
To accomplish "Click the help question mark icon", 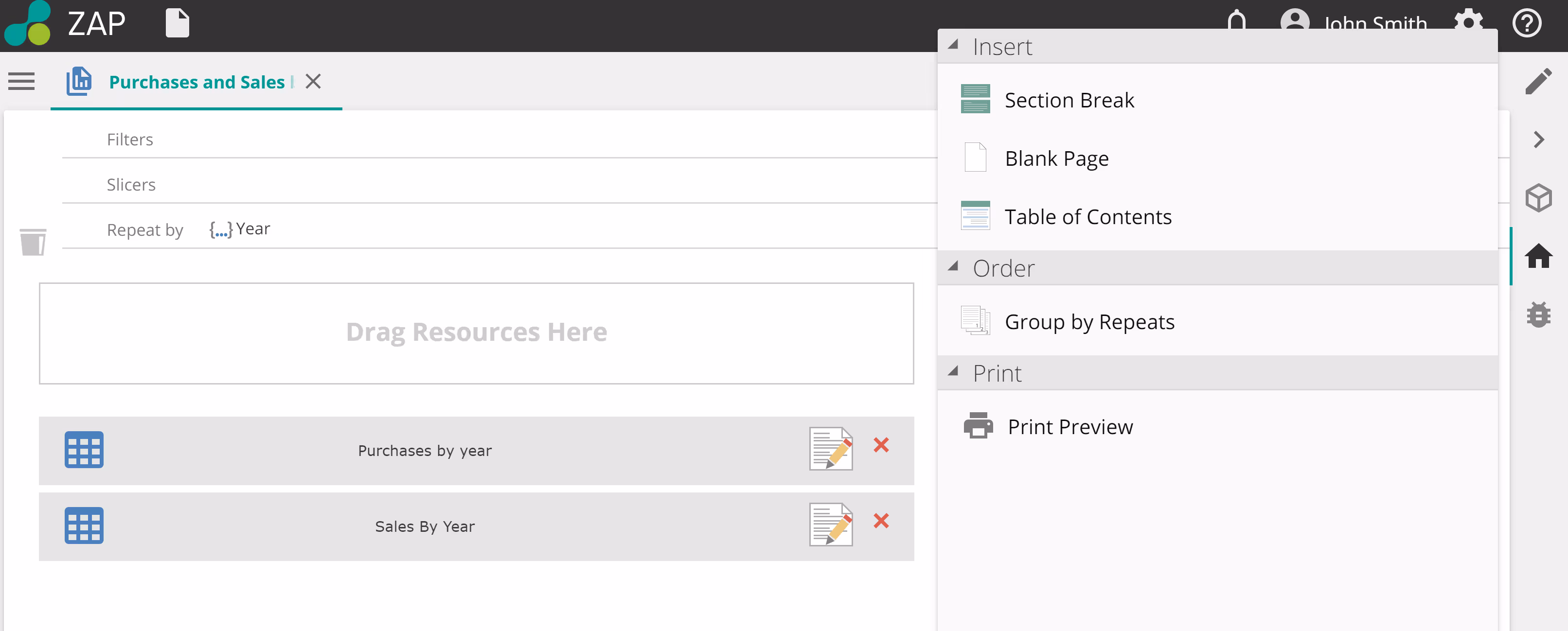I will [1526, 24].
